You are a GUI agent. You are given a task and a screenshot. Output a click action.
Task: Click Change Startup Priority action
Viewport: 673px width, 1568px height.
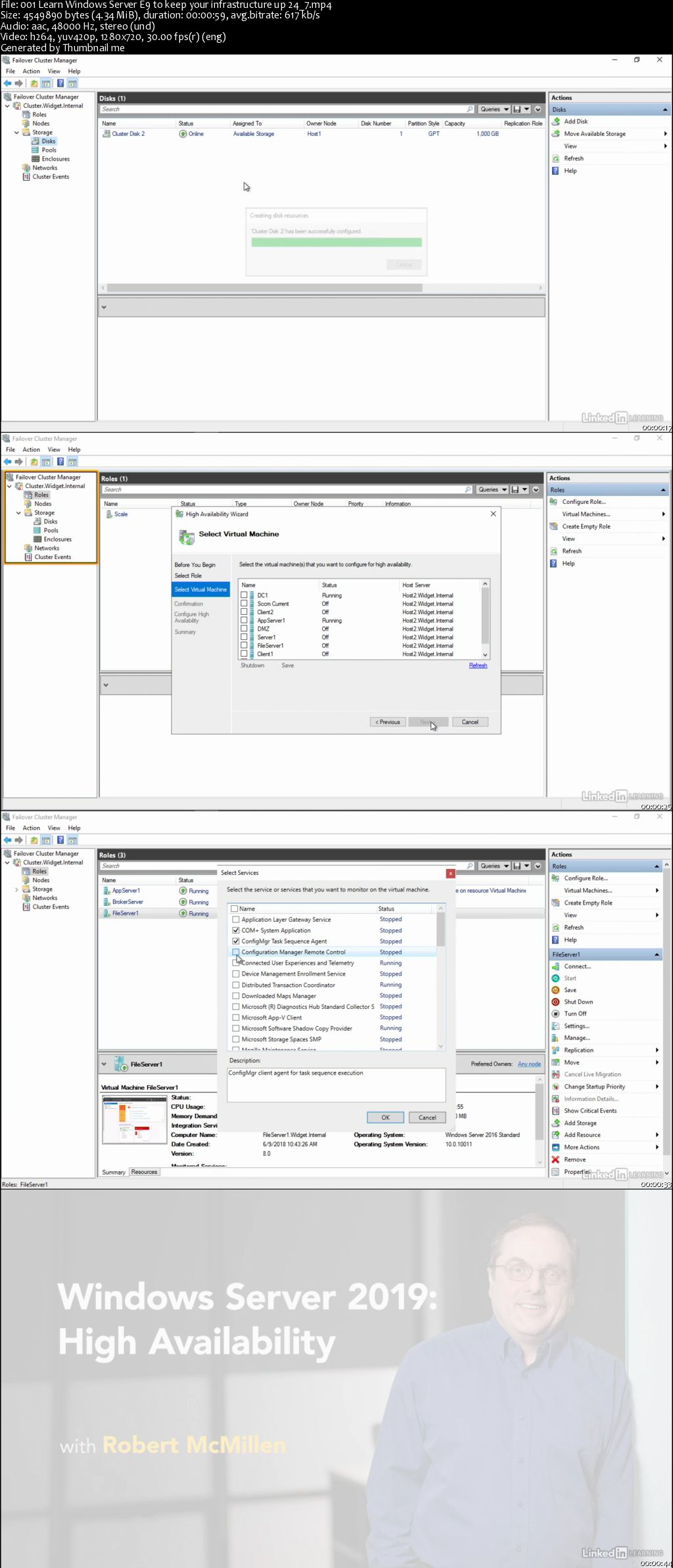595,1086
